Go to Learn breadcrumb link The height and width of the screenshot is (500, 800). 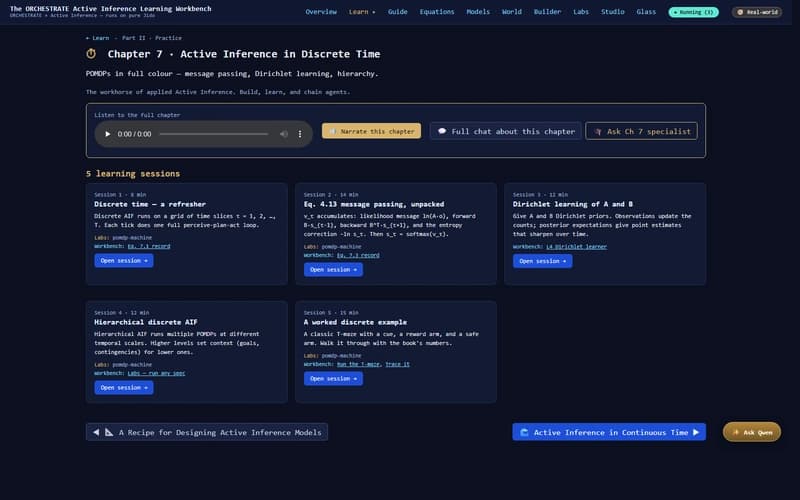point(98,37)
